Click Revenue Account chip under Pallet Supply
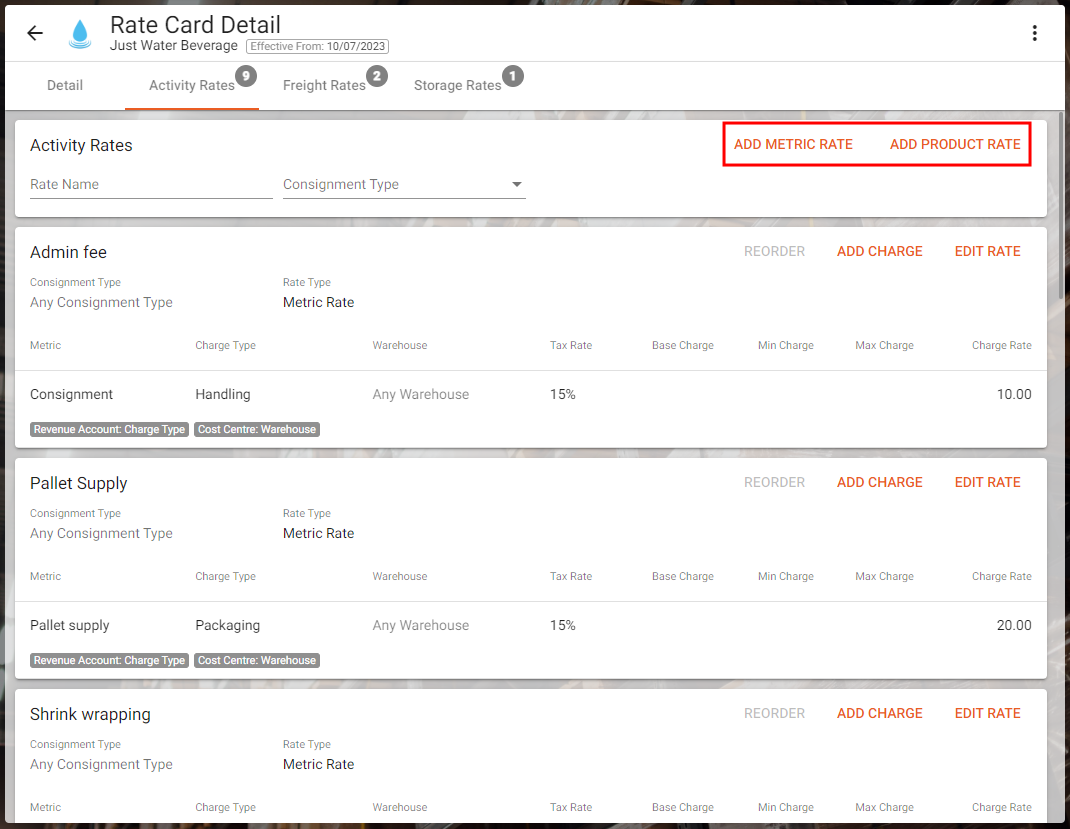 pos(109,660)
